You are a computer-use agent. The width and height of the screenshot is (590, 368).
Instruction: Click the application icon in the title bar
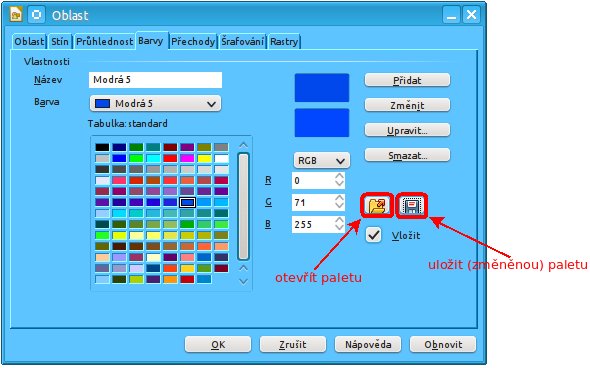coord(16,15)
